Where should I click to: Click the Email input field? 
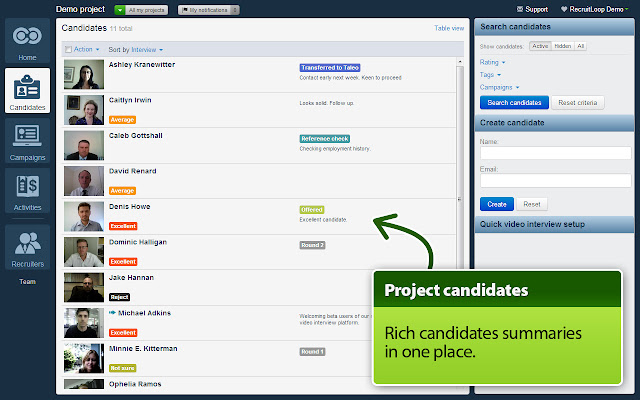[x=556, y=180]
